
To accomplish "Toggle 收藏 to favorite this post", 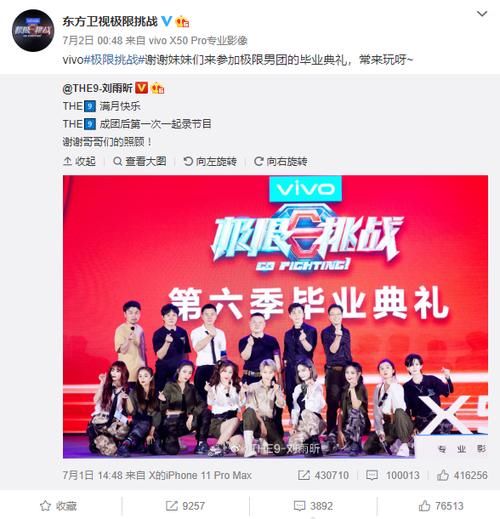I will (58, 506).
